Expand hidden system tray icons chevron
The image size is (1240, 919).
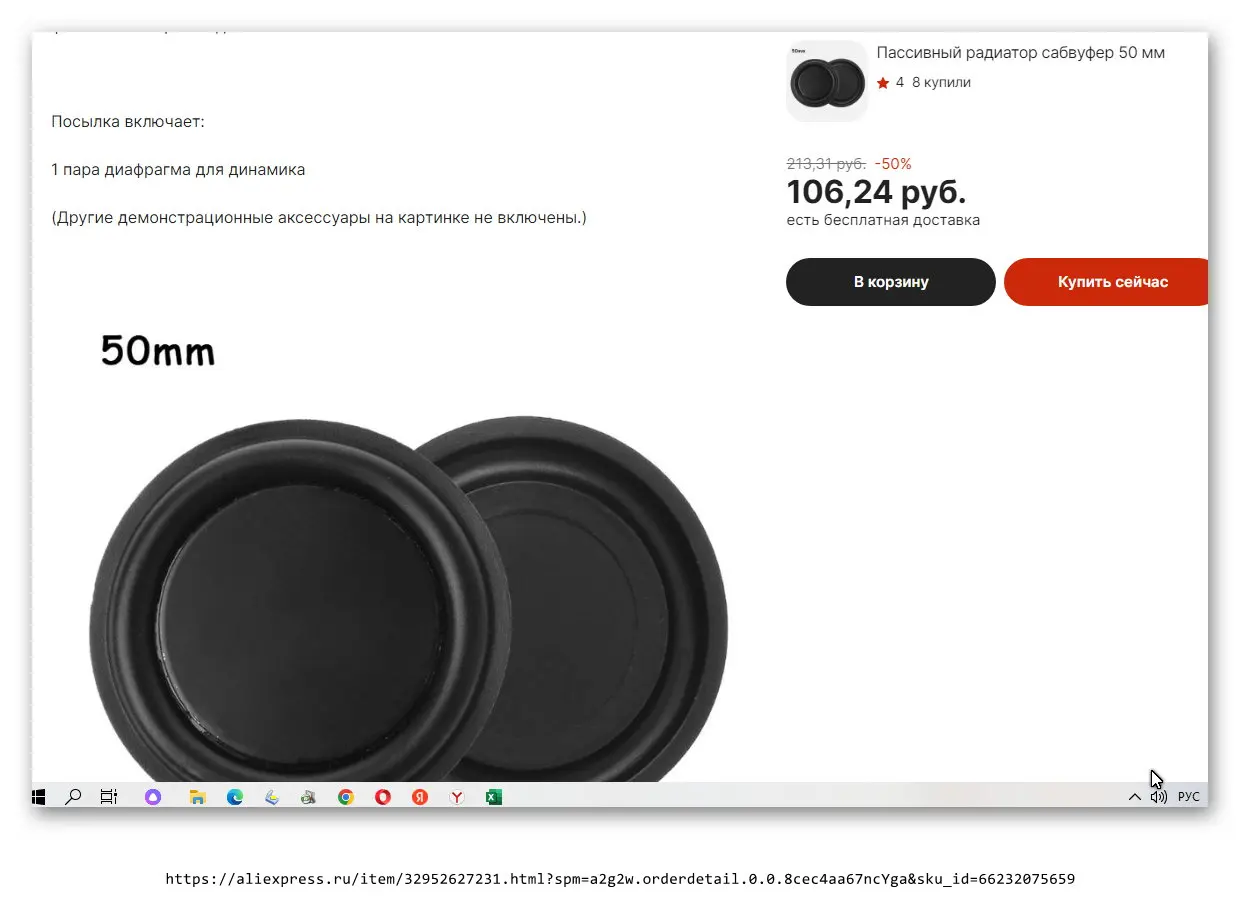(1134, 797)
